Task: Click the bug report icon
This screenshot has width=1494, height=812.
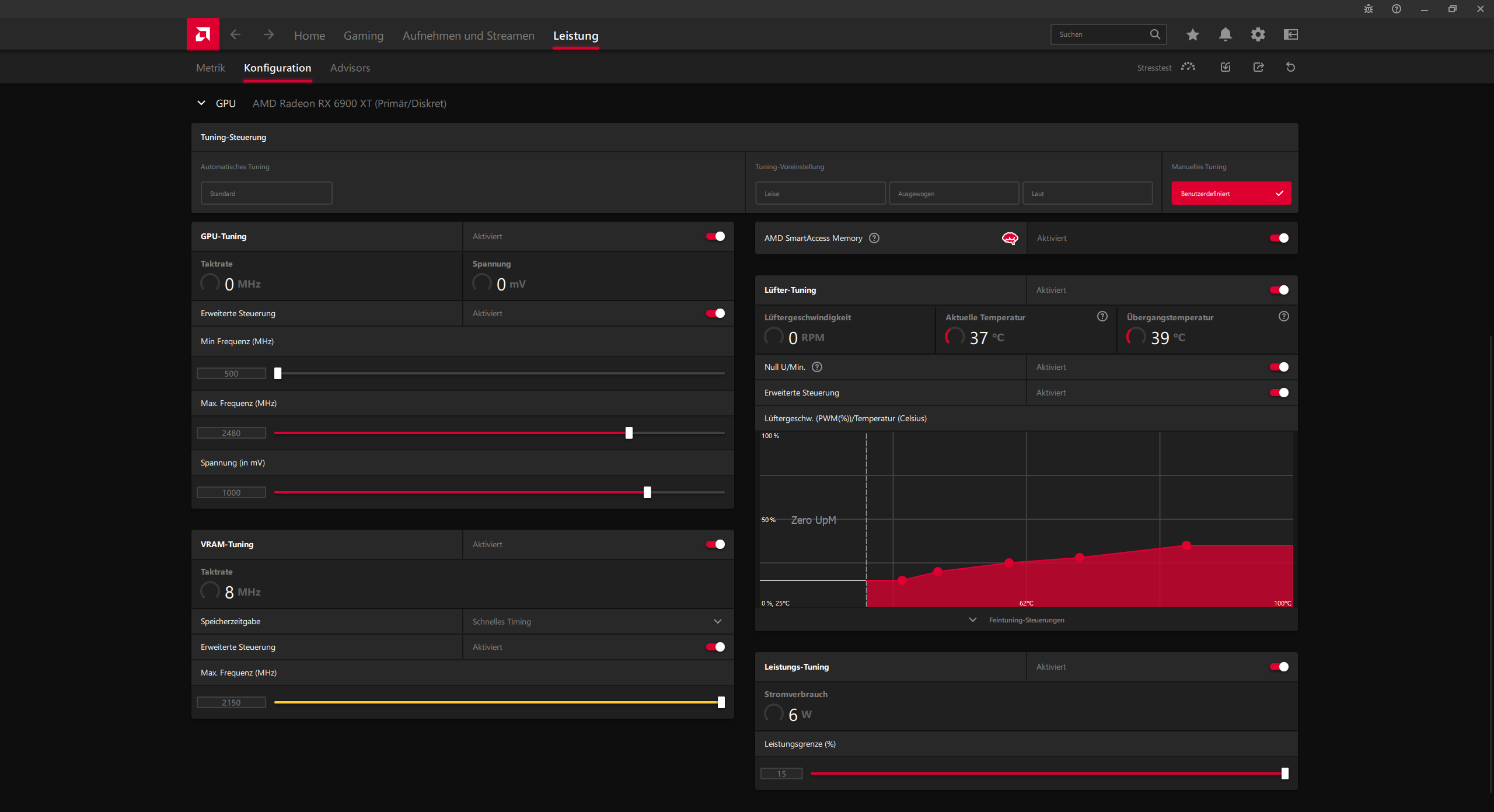Action: pos(1368,9)
